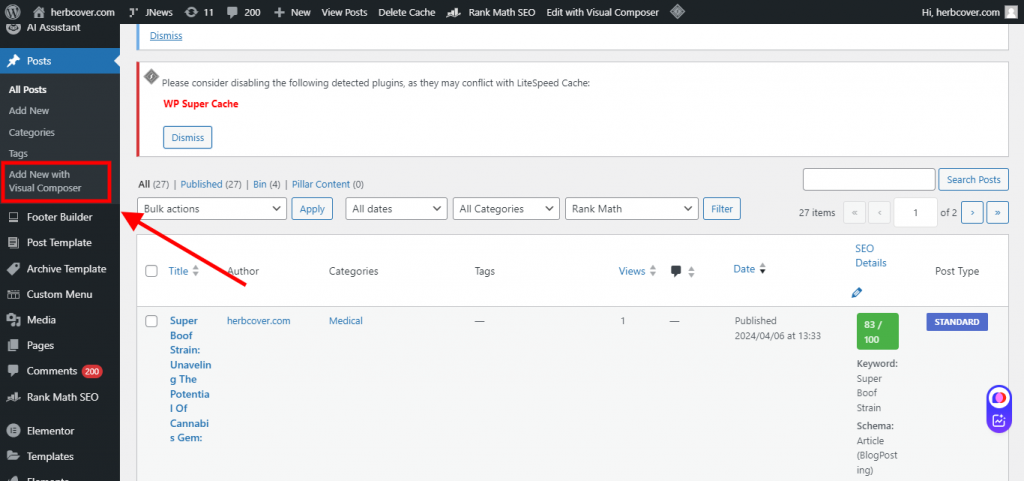This screenshot has height=481, width=1024.
Task: Click the Medical category link
Action: pos(345,320)
